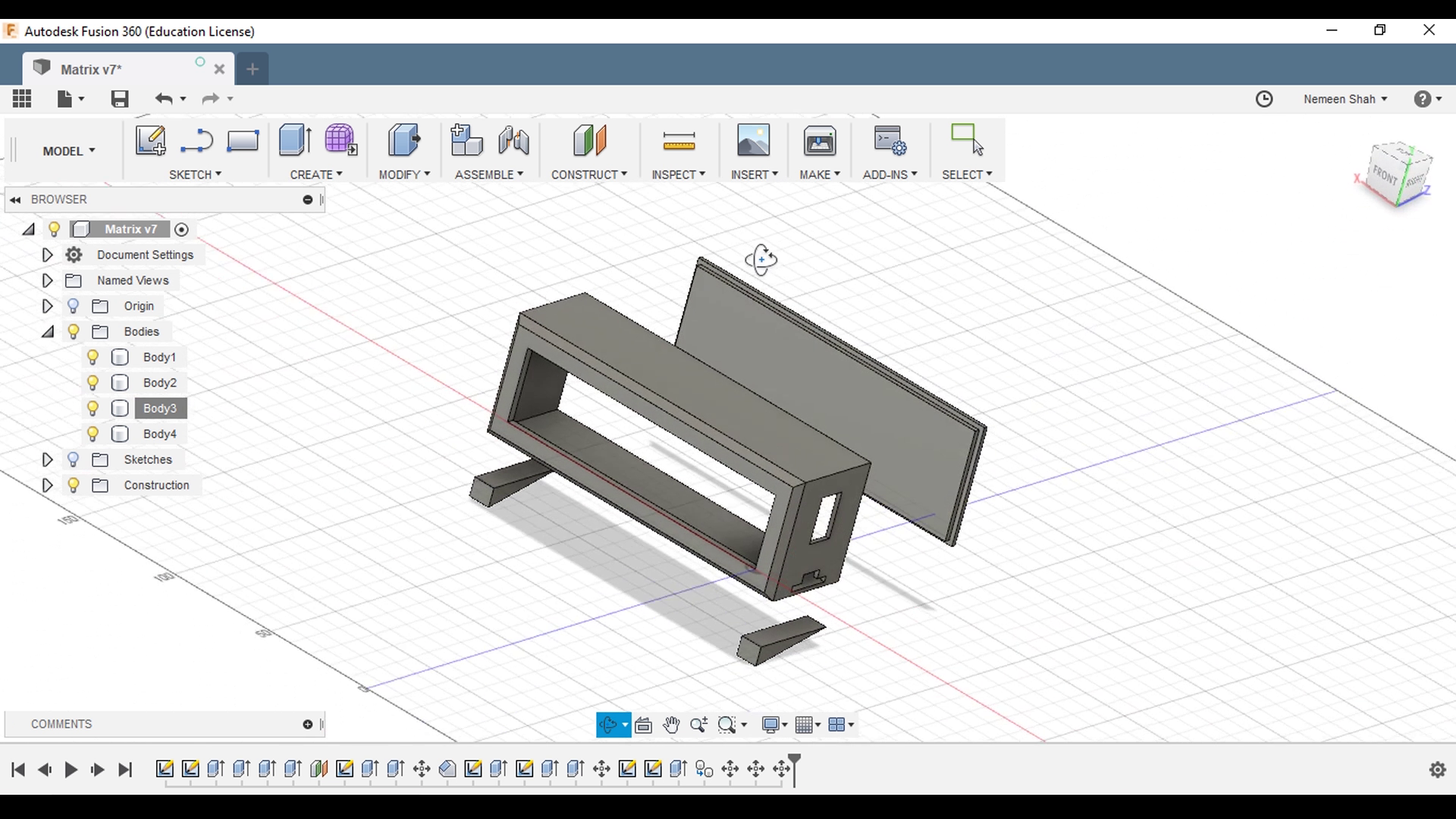Image resolution: width=1456 pixels, height=819 pixels.
Task: Activate the Select tool icon
Action: point(967,140)
